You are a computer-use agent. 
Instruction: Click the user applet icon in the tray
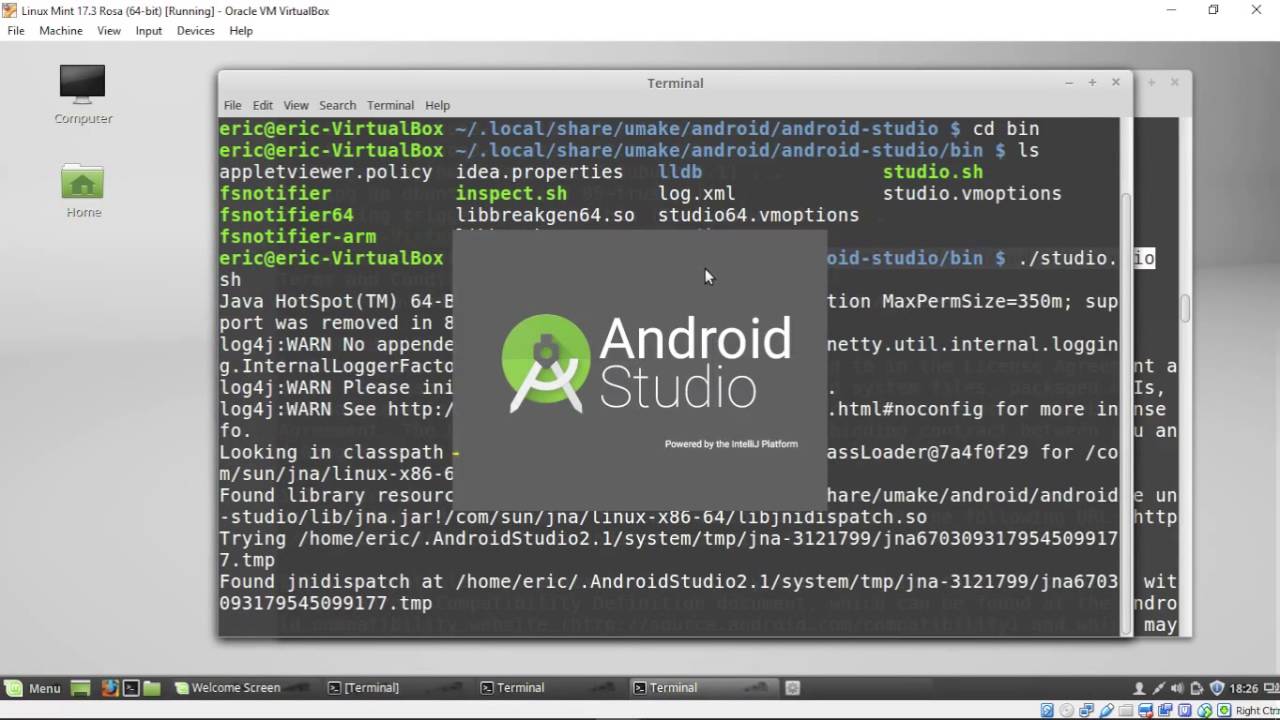pos(1139,688)
